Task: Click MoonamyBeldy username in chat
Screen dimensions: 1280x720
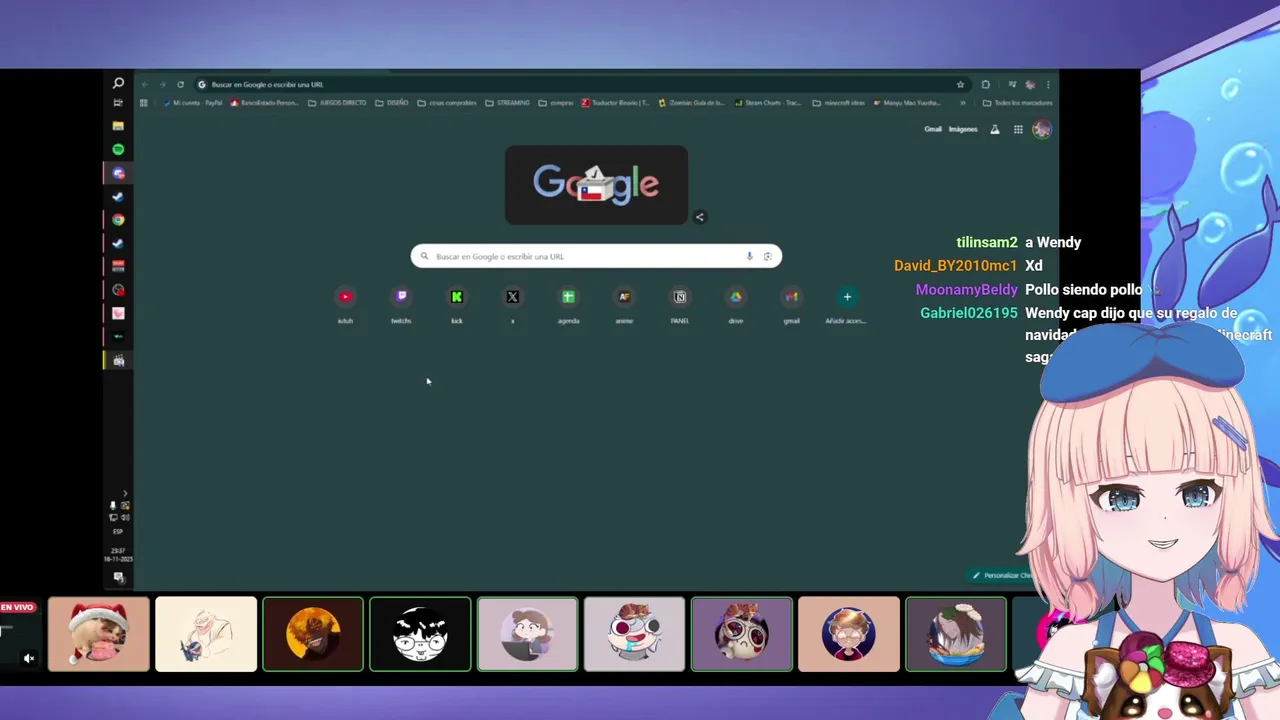Action: click(967, 289)
